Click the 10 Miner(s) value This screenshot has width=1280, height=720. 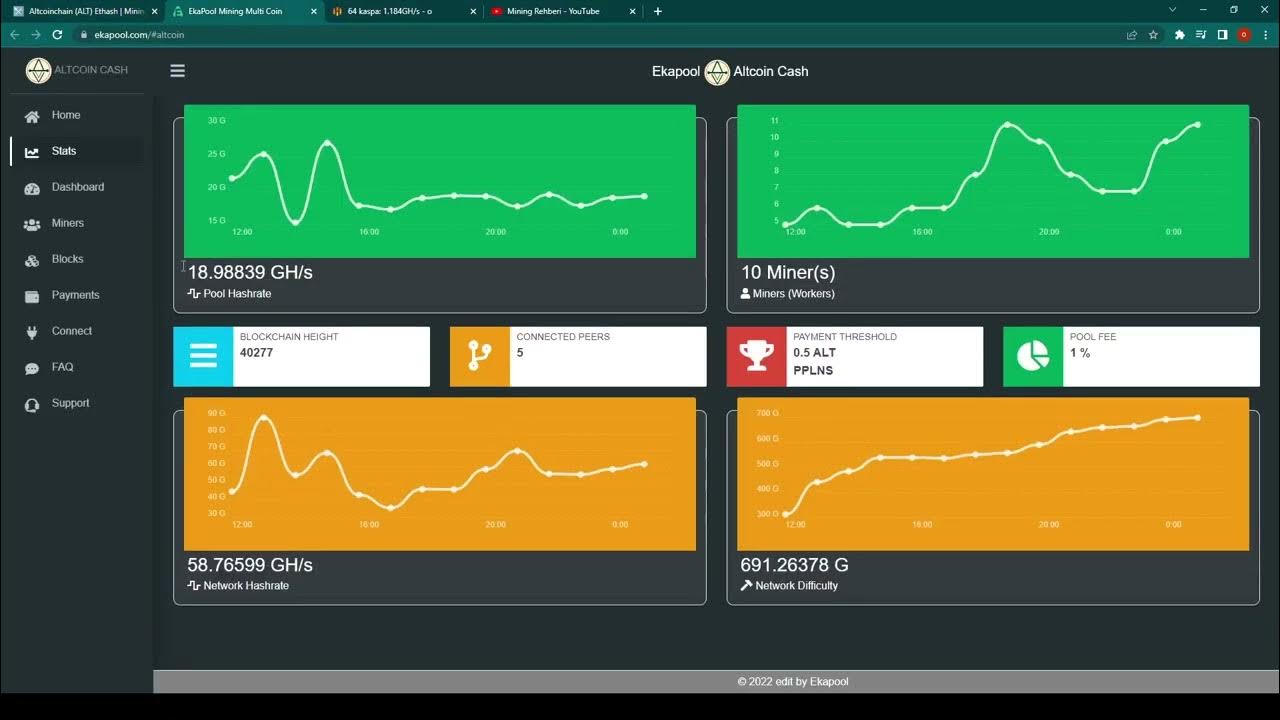tap(788, 272)
